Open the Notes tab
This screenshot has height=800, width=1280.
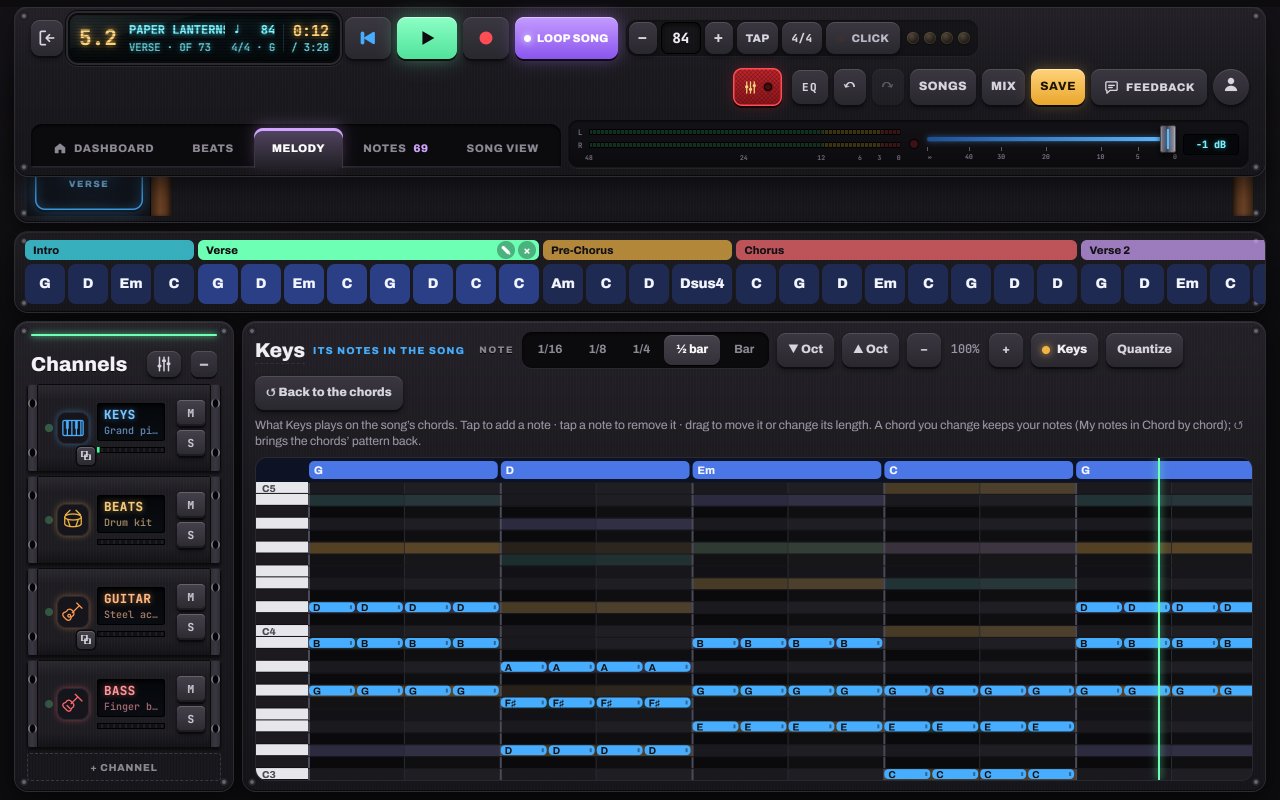[395, 148]
